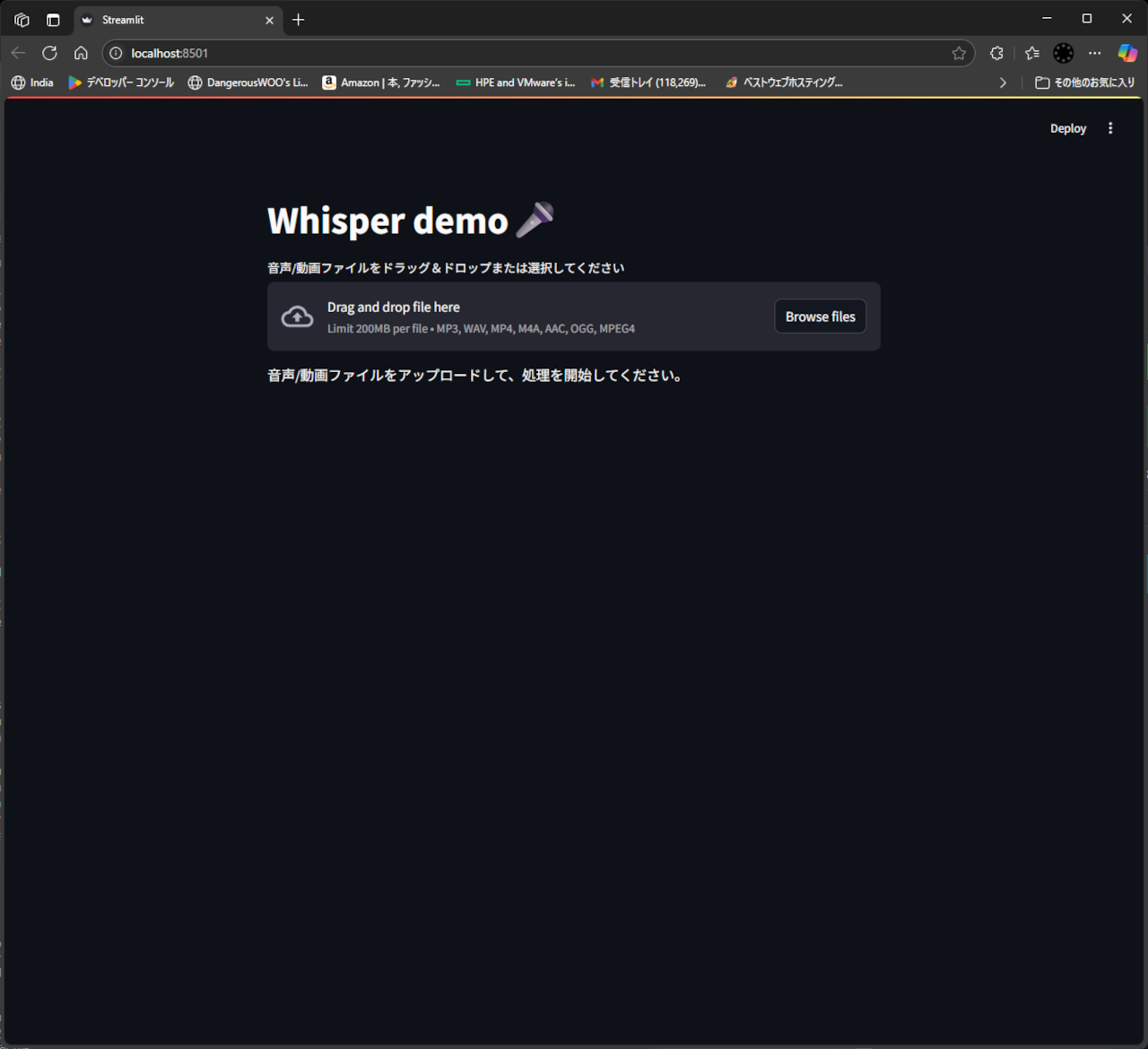Open the workspaces icon in title bar
The image size is (1148, 1049).
pyautogui.click(x=22, y=20)
